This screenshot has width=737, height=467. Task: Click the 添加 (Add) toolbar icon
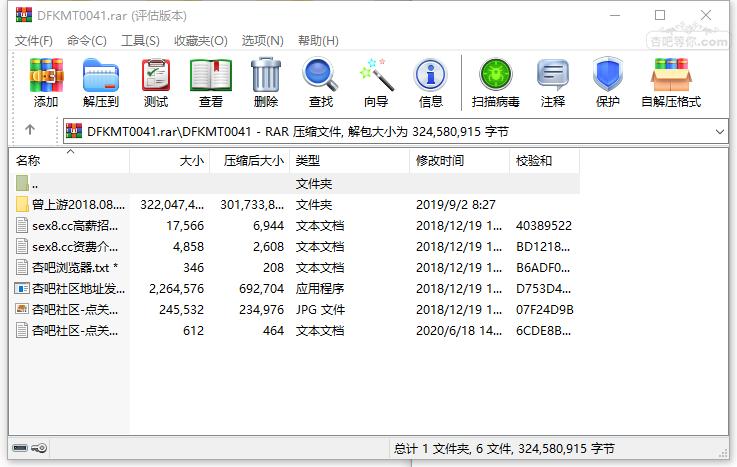point(46,83)
